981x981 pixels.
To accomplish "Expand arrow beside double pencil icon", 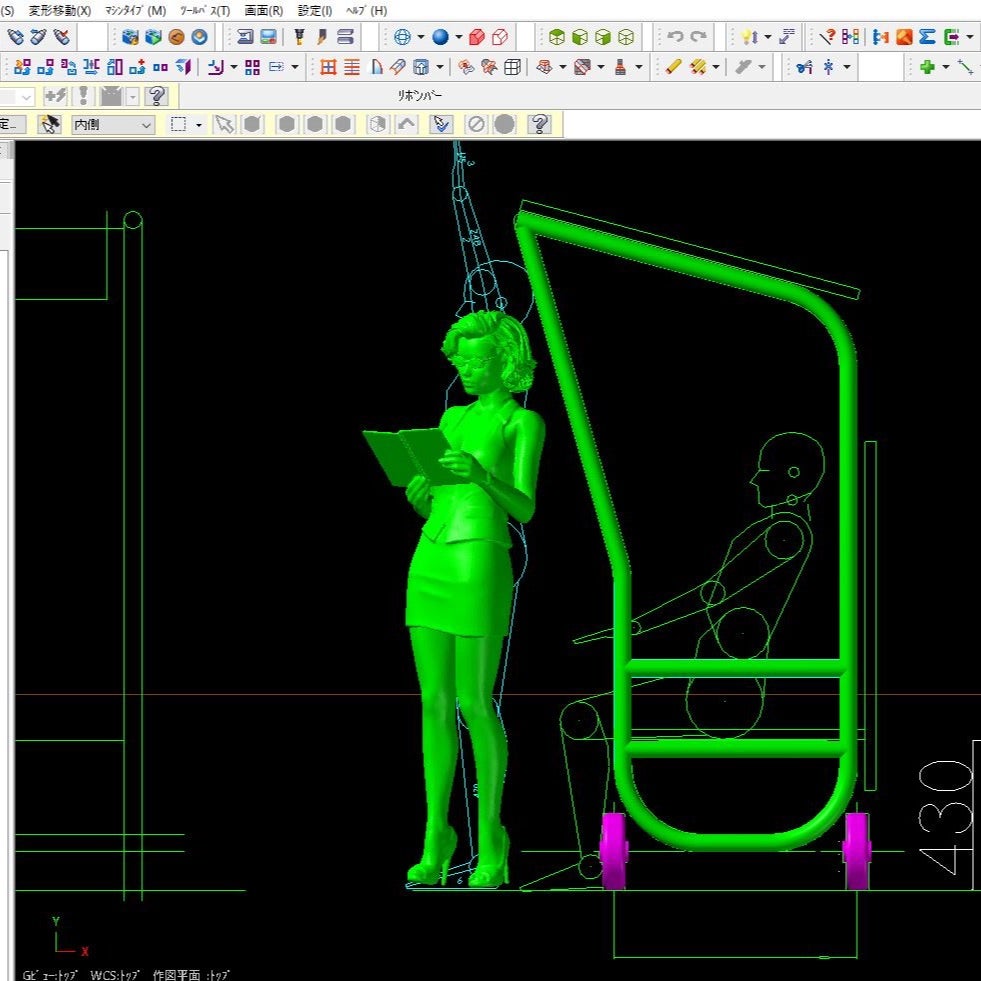I will pos(716,67).
